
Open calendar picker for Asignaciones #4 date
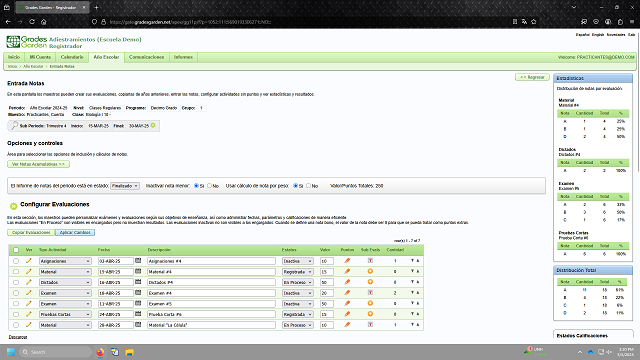(138, 260)
